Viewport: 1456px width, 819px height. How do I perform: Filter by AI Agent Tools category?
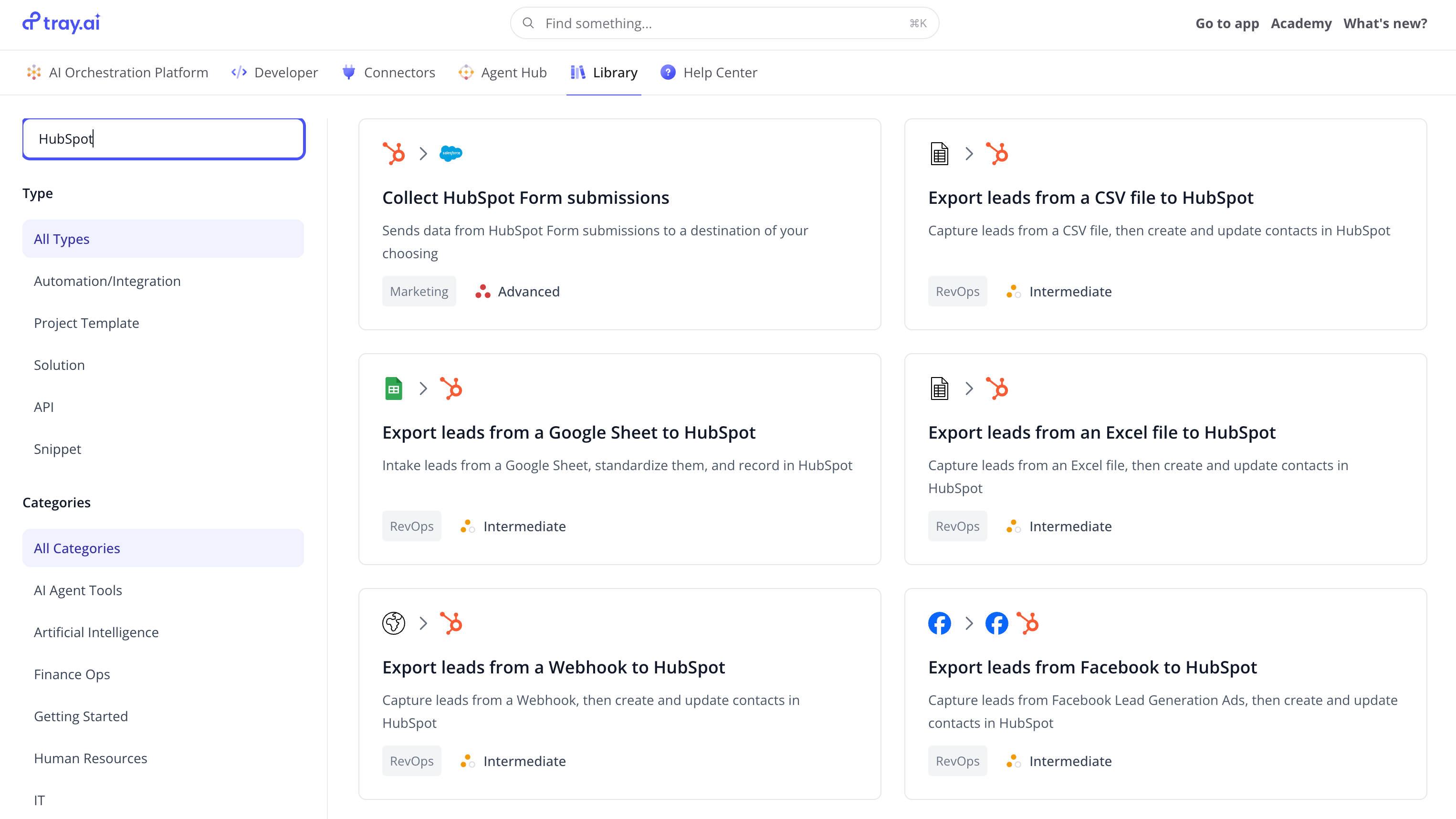[x=78, y=590]
